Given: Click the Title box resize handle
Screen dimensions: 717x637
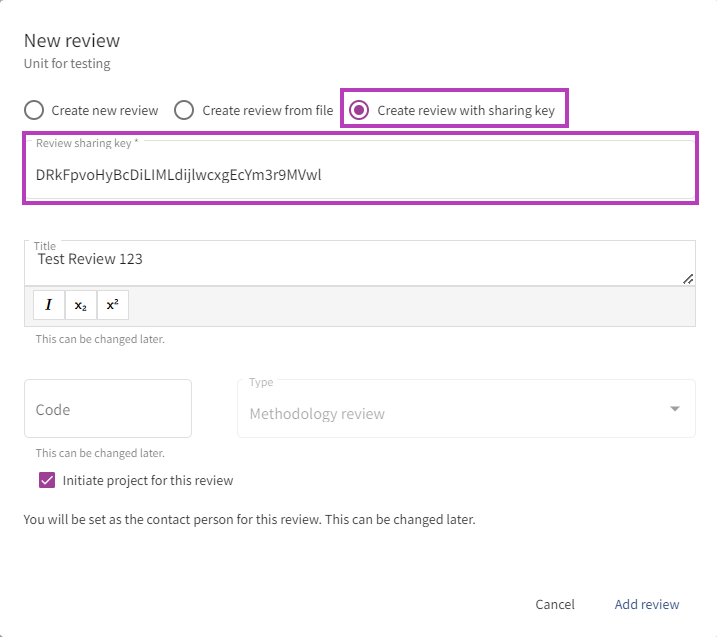Looking at the screenshot, I should (688, 279).
